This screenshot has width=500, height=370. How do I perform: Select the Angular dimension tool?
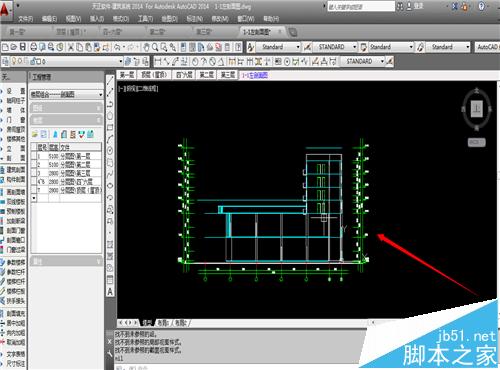[x=221, y=61]
